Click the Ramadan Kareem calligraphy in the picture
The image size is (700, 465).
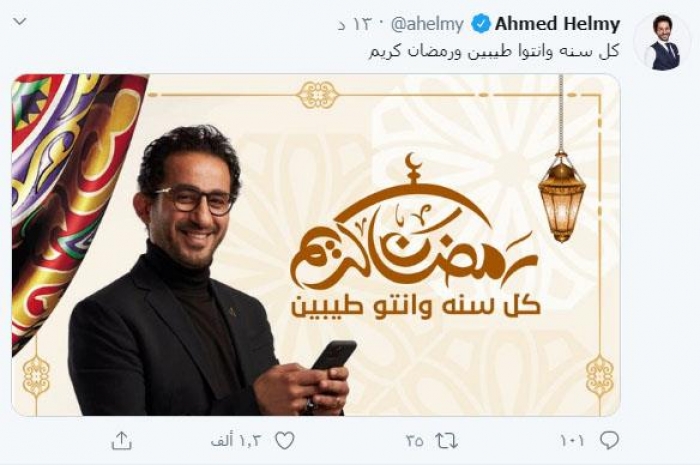413,223
